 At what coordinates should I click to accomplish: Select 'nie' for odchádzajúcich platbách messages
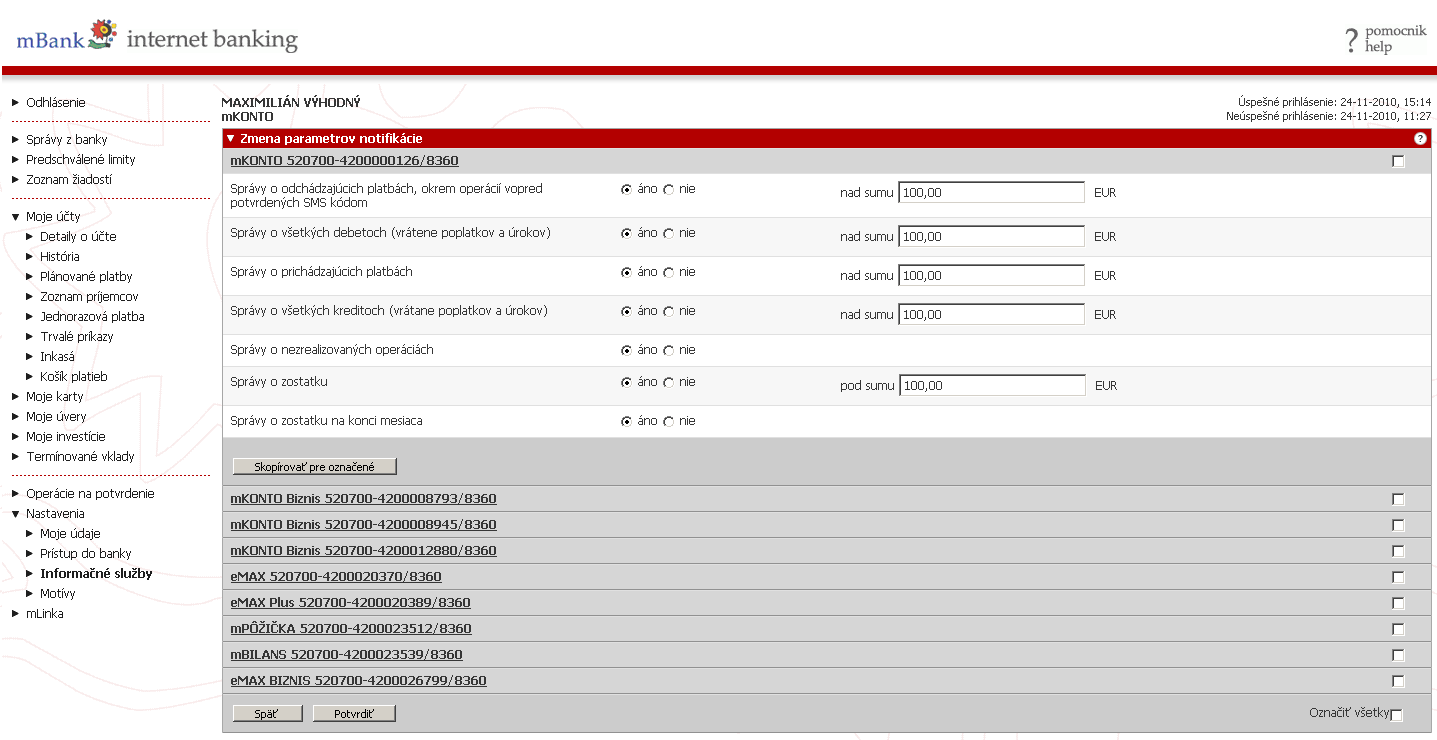click(668, 189)
